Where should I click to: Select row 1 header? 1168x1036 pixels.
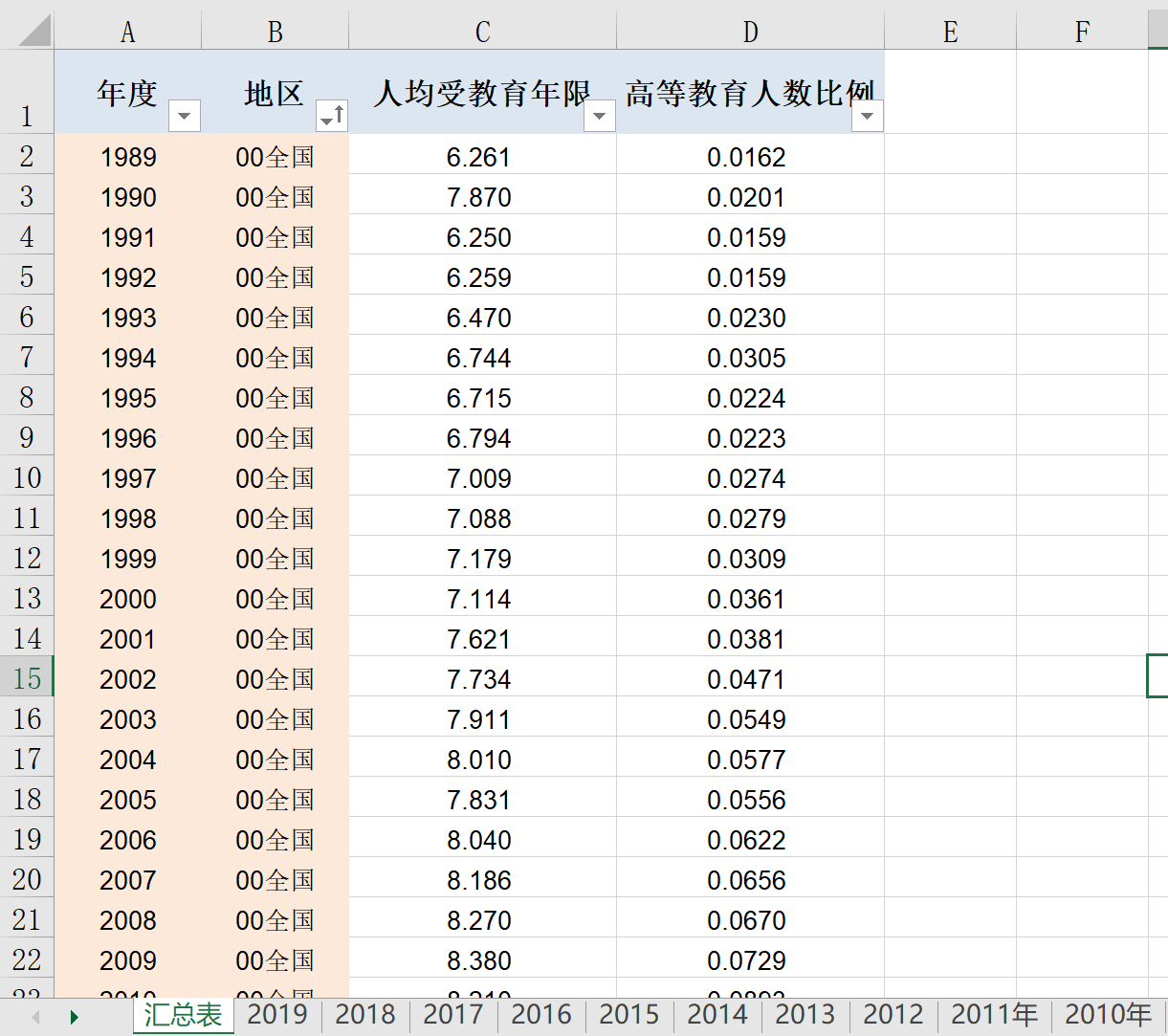click(27, 92)
